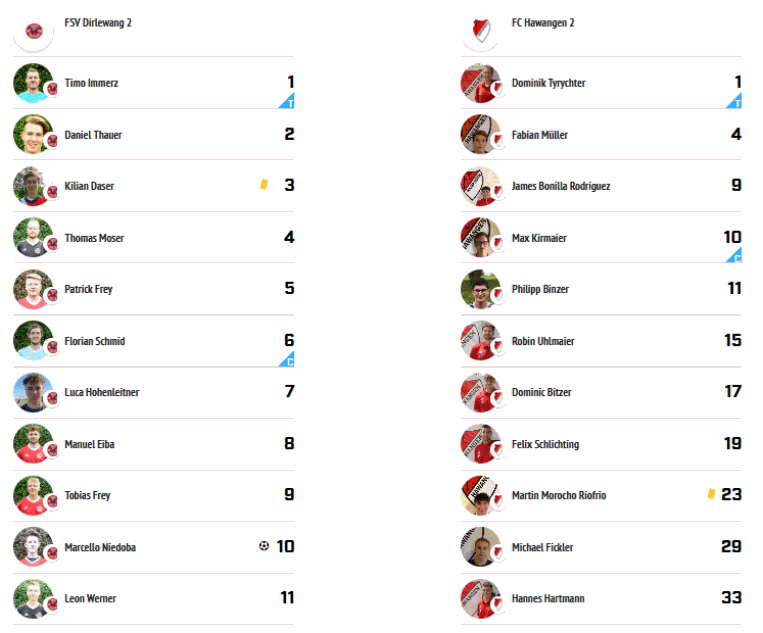Click Philipp Binzer's profile photo
Image resolution: width=763 pixels, height=633 pixels.
[481, 289]
